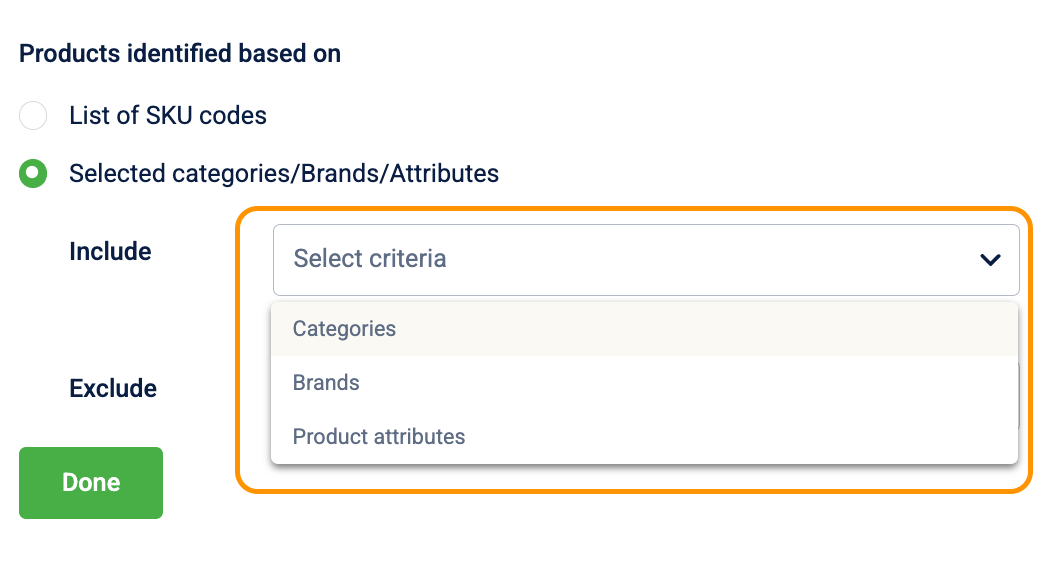Click the highlighted row right of "Categories" text
Viewport: 1046px width, 568px height.
pyautogui.click(x=700, y=329)
